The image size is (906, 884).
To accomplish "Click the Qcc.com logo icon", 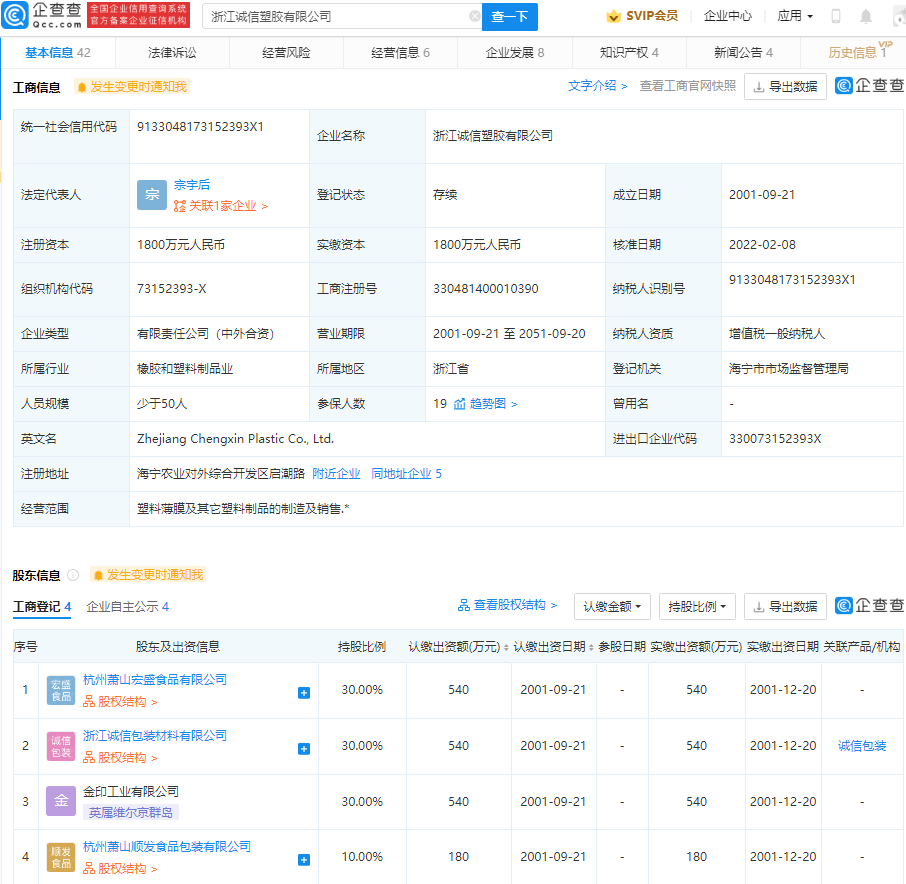I will 14,16.
